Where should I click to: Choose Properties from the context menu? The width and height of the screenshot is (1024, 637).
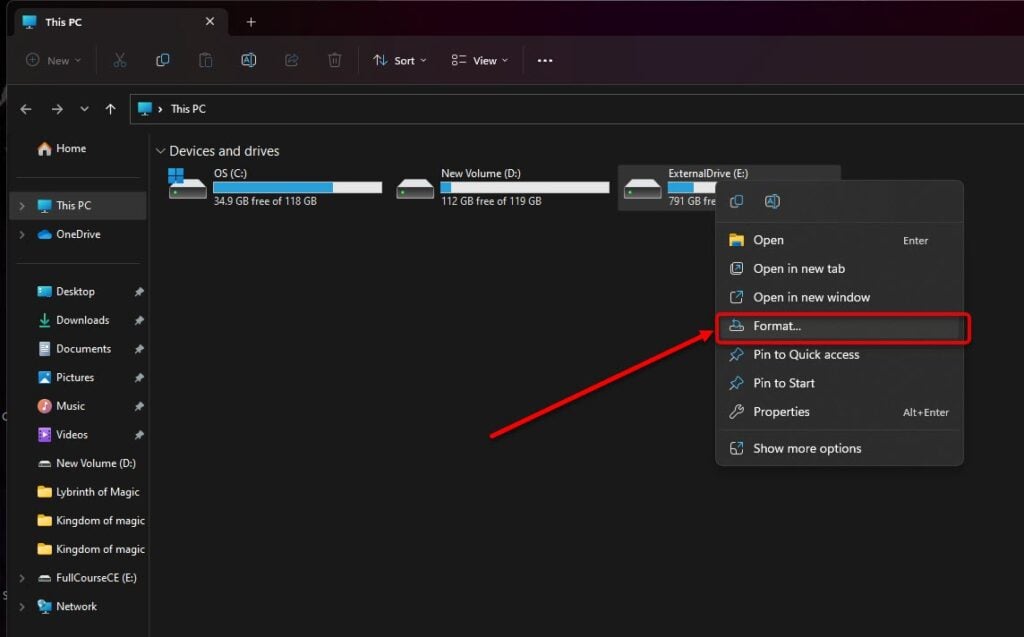point(781,412)
